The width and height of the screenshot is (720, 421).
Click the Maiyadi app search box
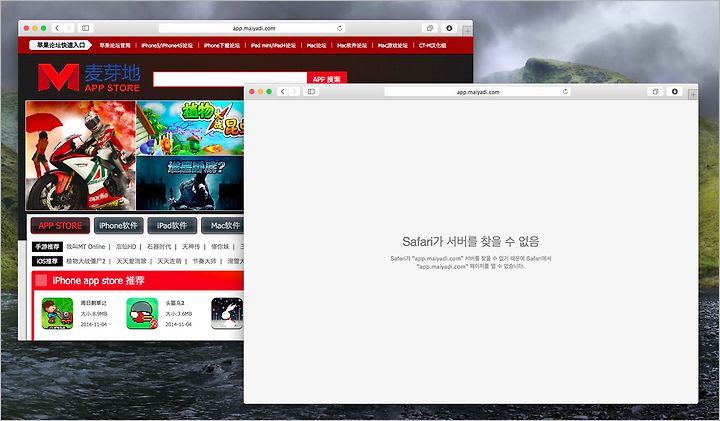pos(230,79)
